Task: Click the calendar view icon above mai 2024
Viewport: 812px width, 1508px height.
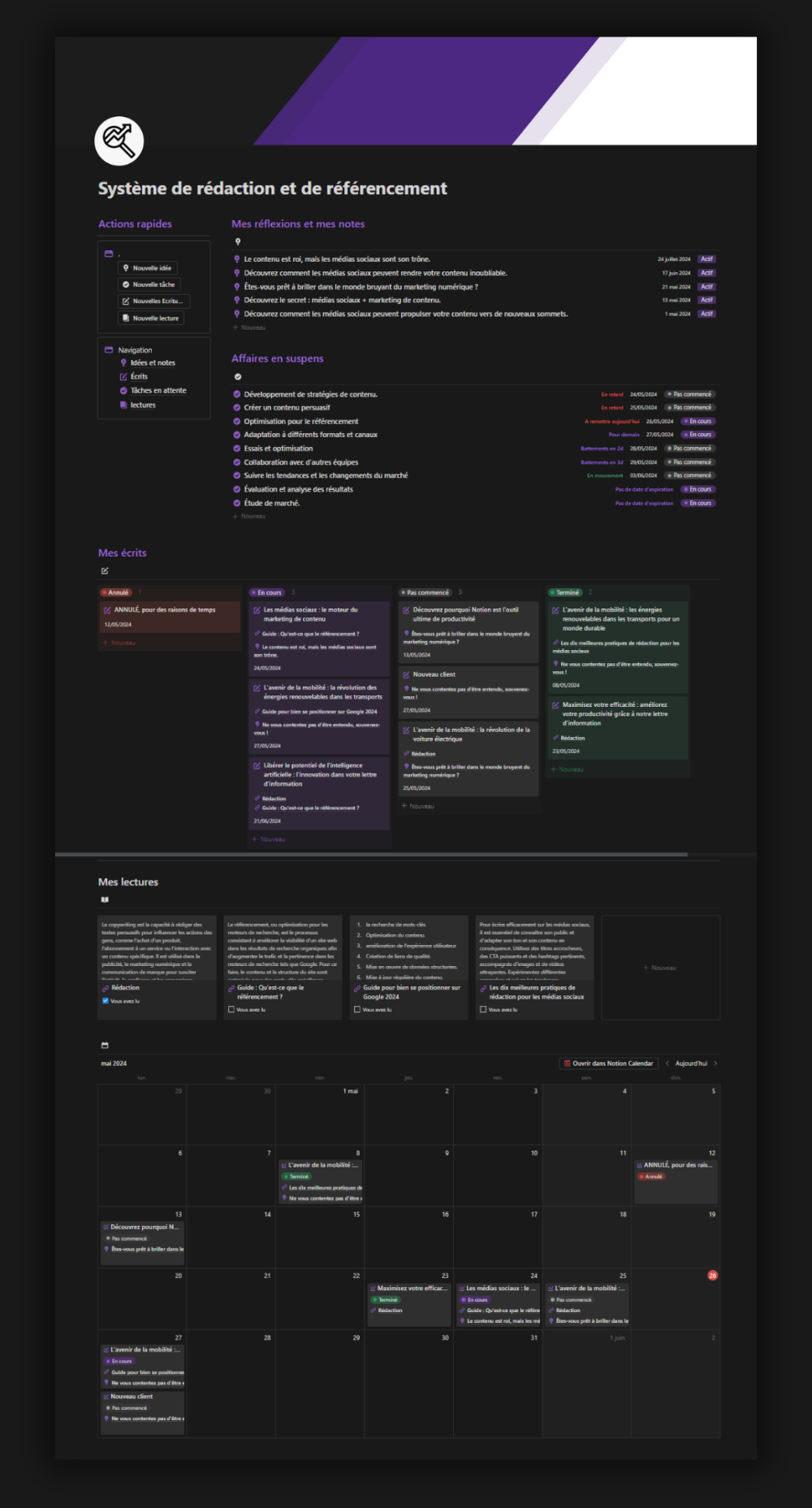Action: click(x=105, y=1046)
